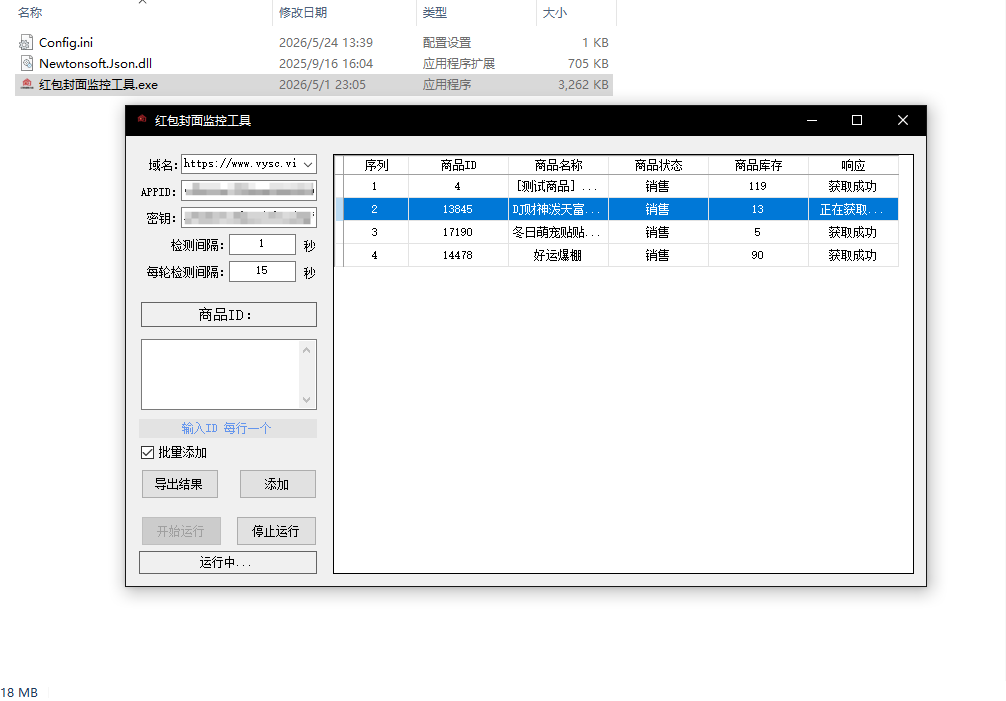Click the Newtonsoft.Json.dll file icon
This screenshot has width=1006, height=701.
(26, 63)
